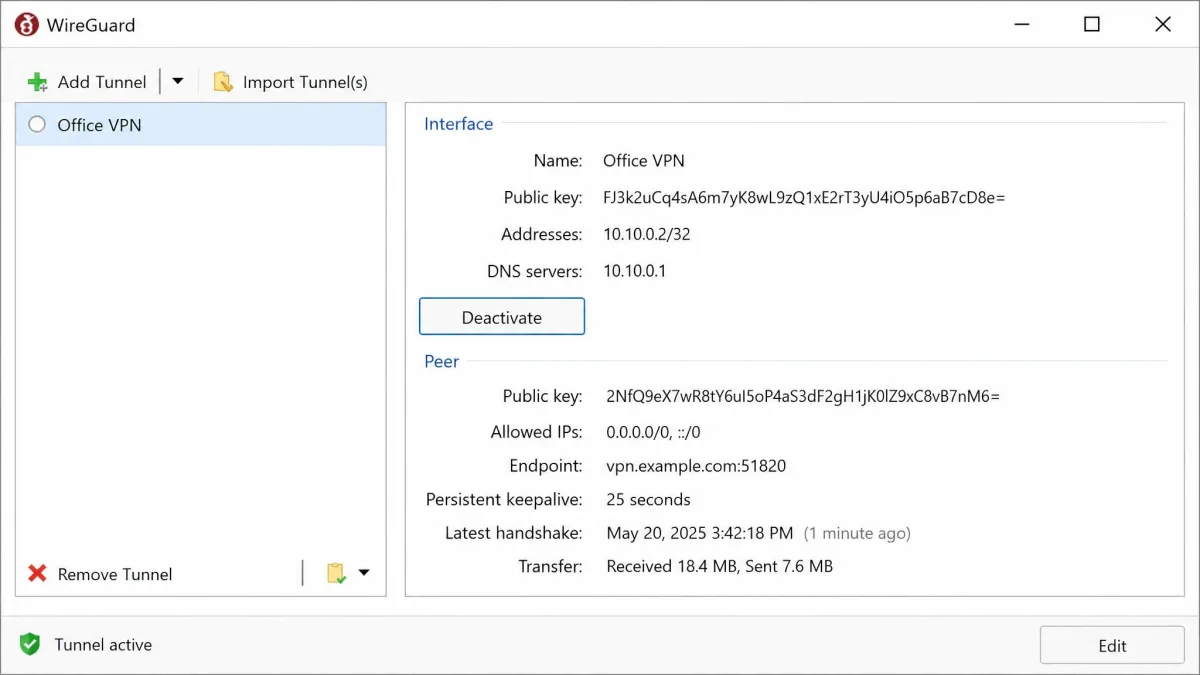This screenshot has width=1200, height=675.
Task: Click the Persistent keepalive label
Action: click(504, 499)
